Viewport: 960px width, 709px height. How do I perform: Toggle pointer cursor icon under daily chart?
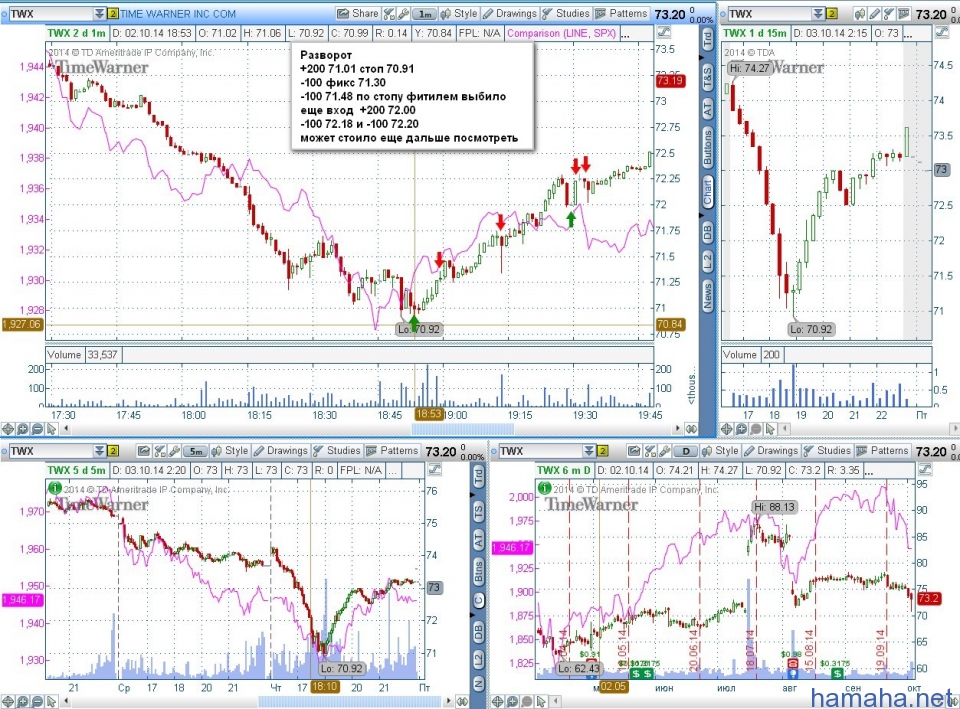[x=541, y=701]
